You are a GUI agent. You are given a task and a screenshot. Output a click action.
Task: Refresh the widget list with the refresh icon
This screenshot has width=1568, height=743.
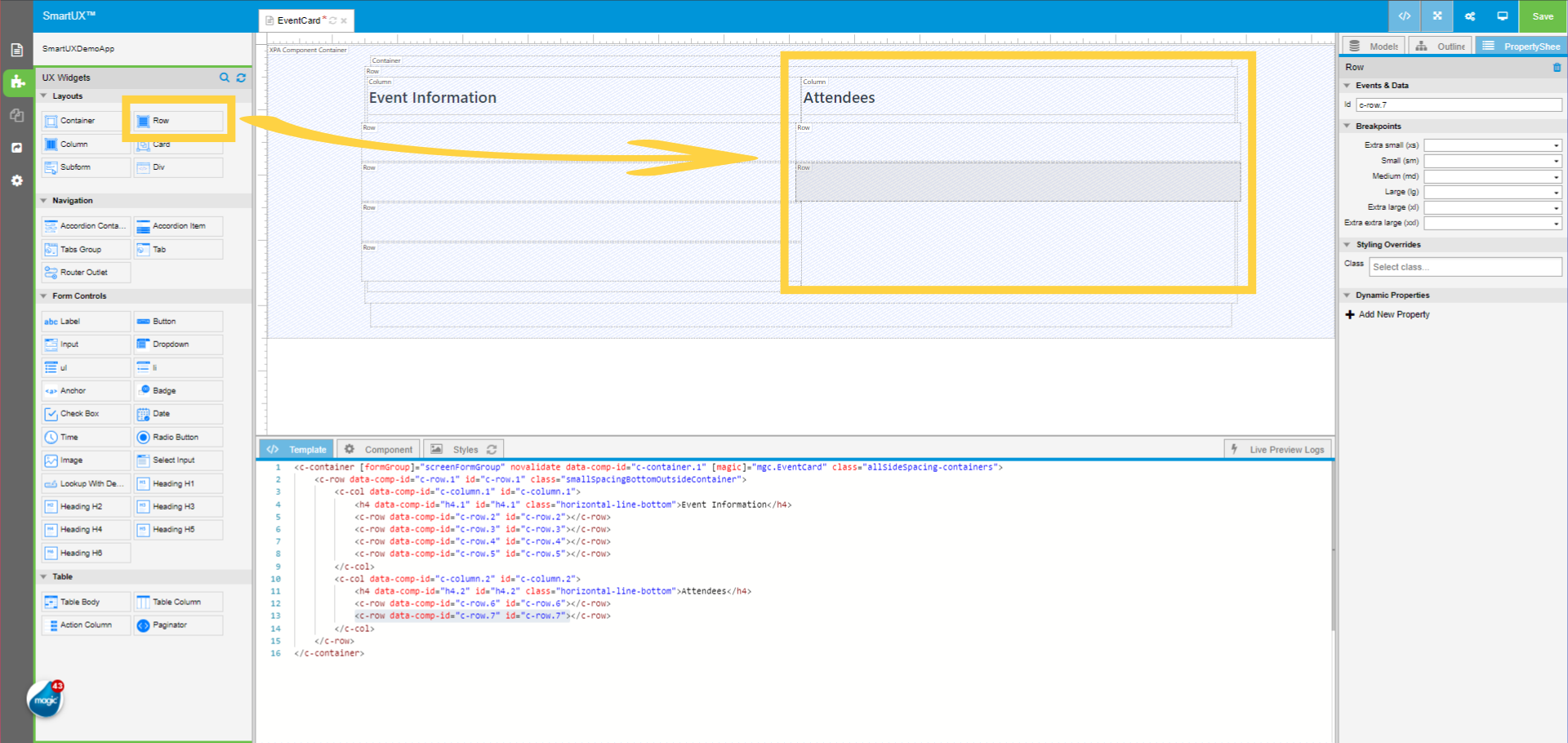[241, 78]
